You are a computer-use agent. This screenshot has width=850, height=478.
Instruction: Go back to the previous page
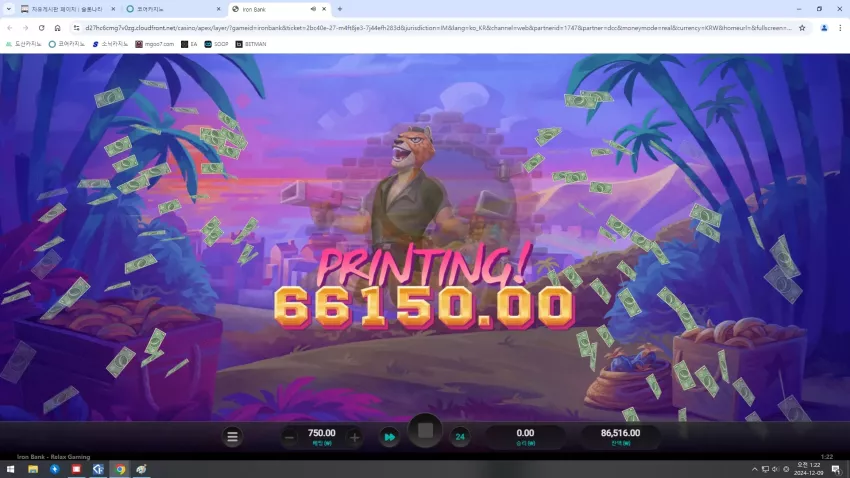click(x=10, y=28)
